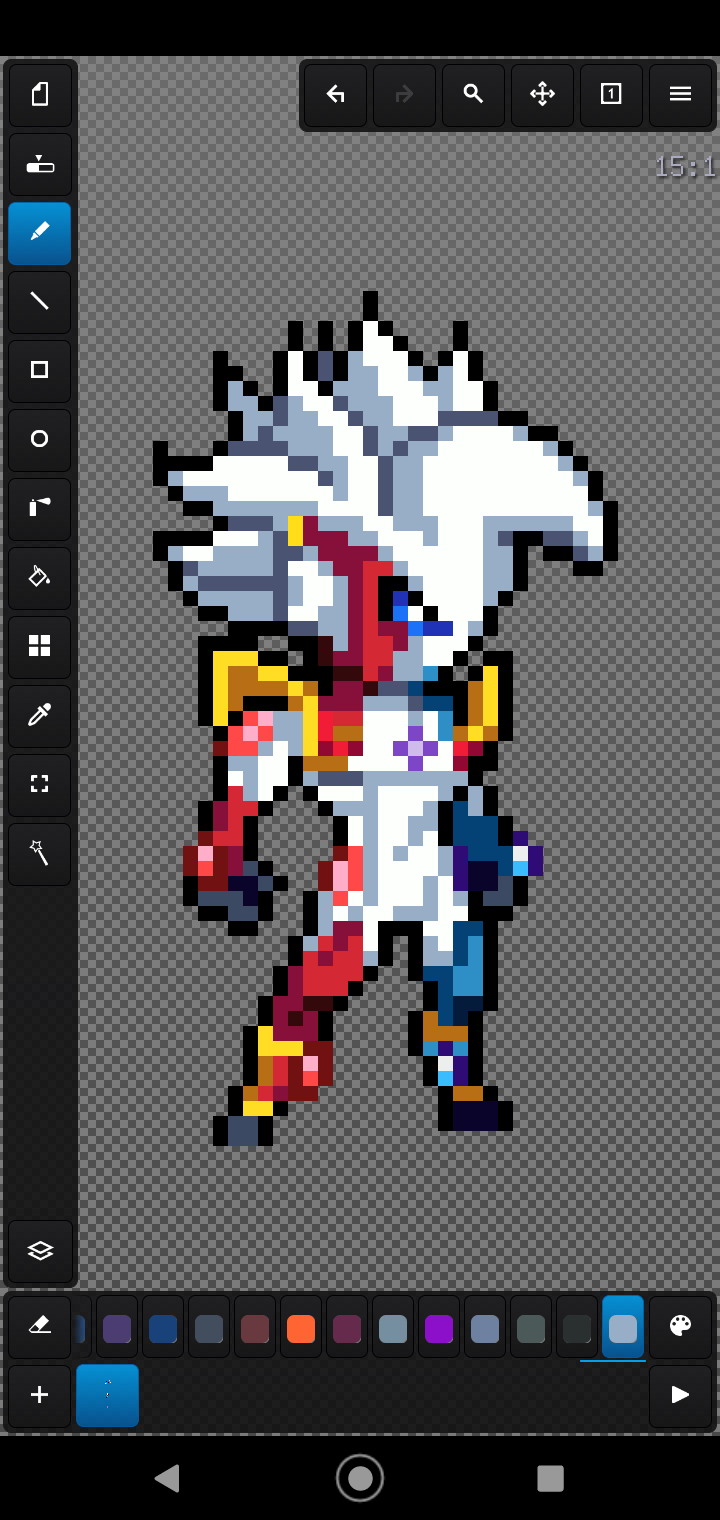Tap Android Recents square button
Viewport: 720px width, 1520px height.
(551, 1478)
